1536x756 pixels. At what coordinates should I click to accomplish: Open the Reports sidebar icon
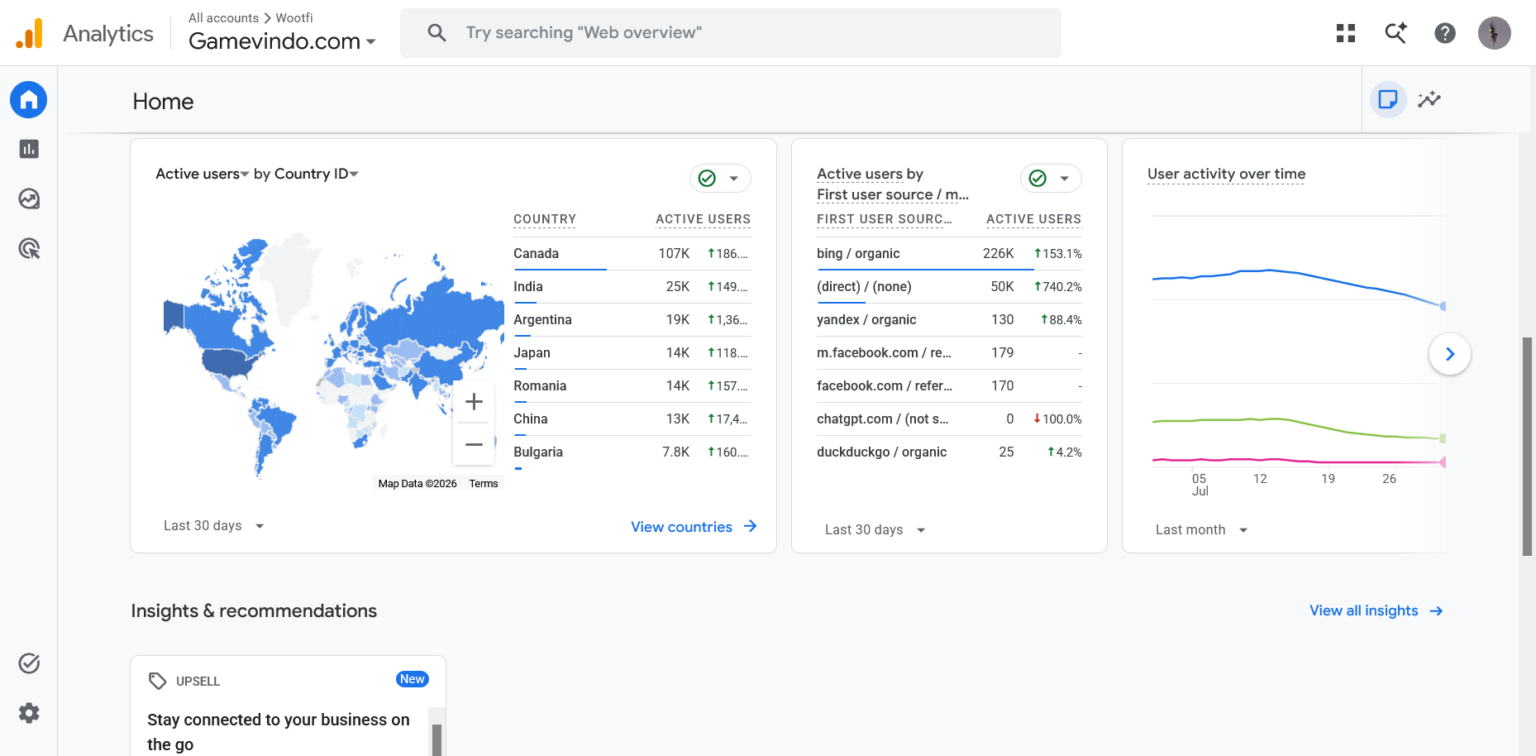point(29,149)
